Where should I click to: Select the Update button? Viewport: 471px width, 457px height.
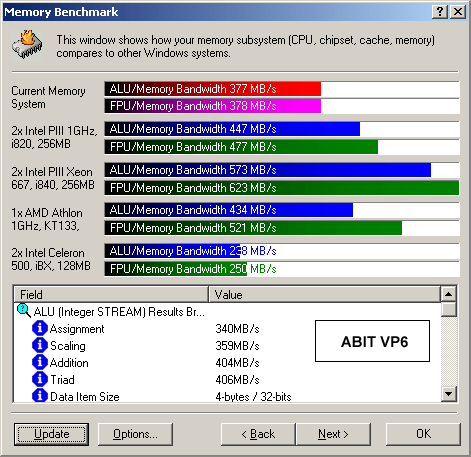coord(51,434)
